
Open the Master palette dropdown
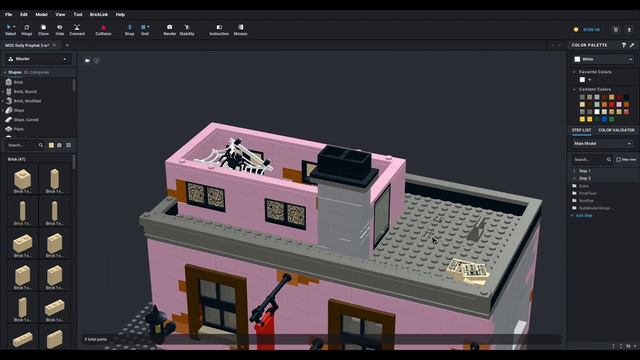pos(38,59)
